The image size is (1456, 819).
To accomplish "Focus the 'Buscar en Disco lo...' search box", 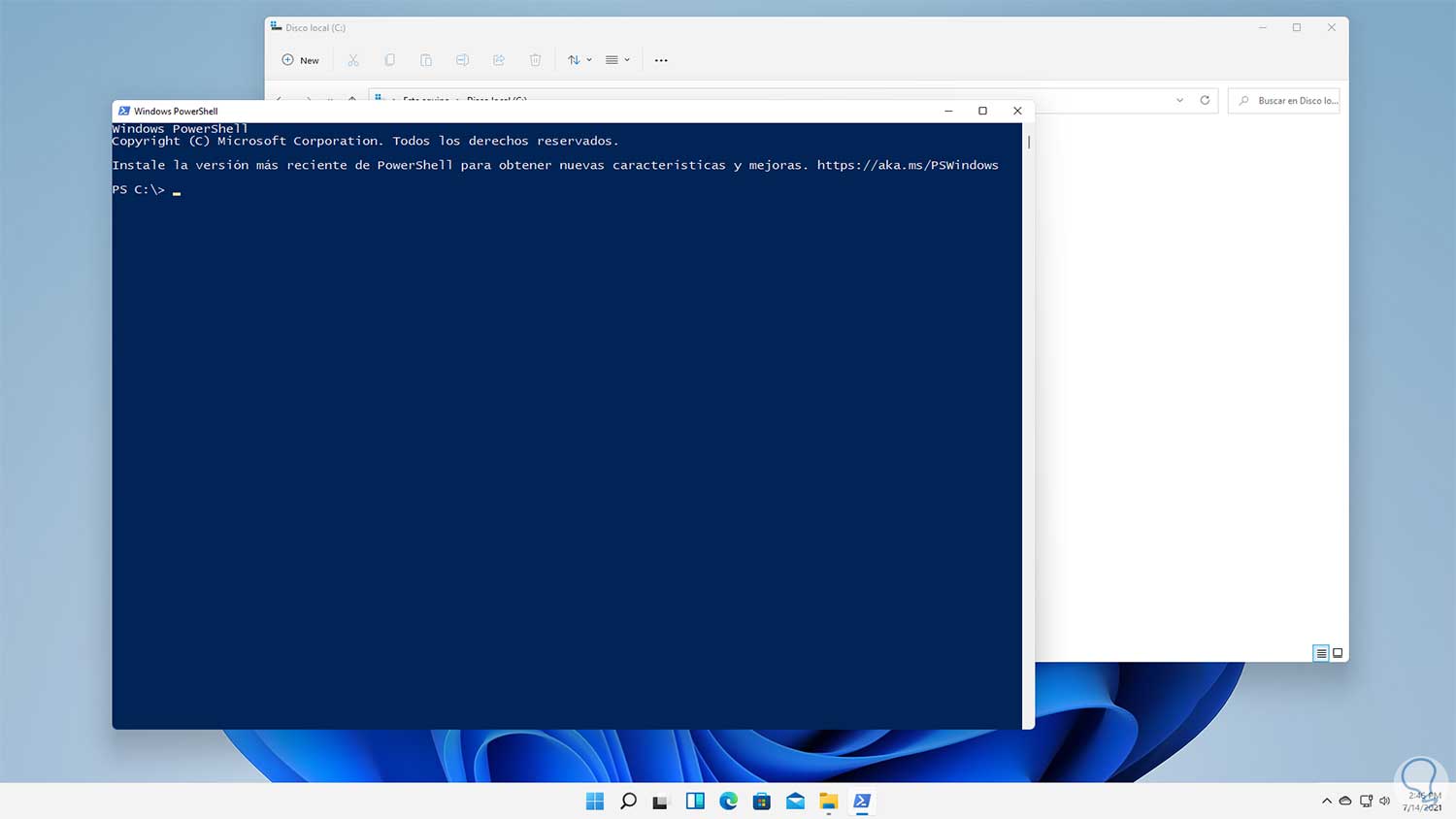I will (1284, 100).
